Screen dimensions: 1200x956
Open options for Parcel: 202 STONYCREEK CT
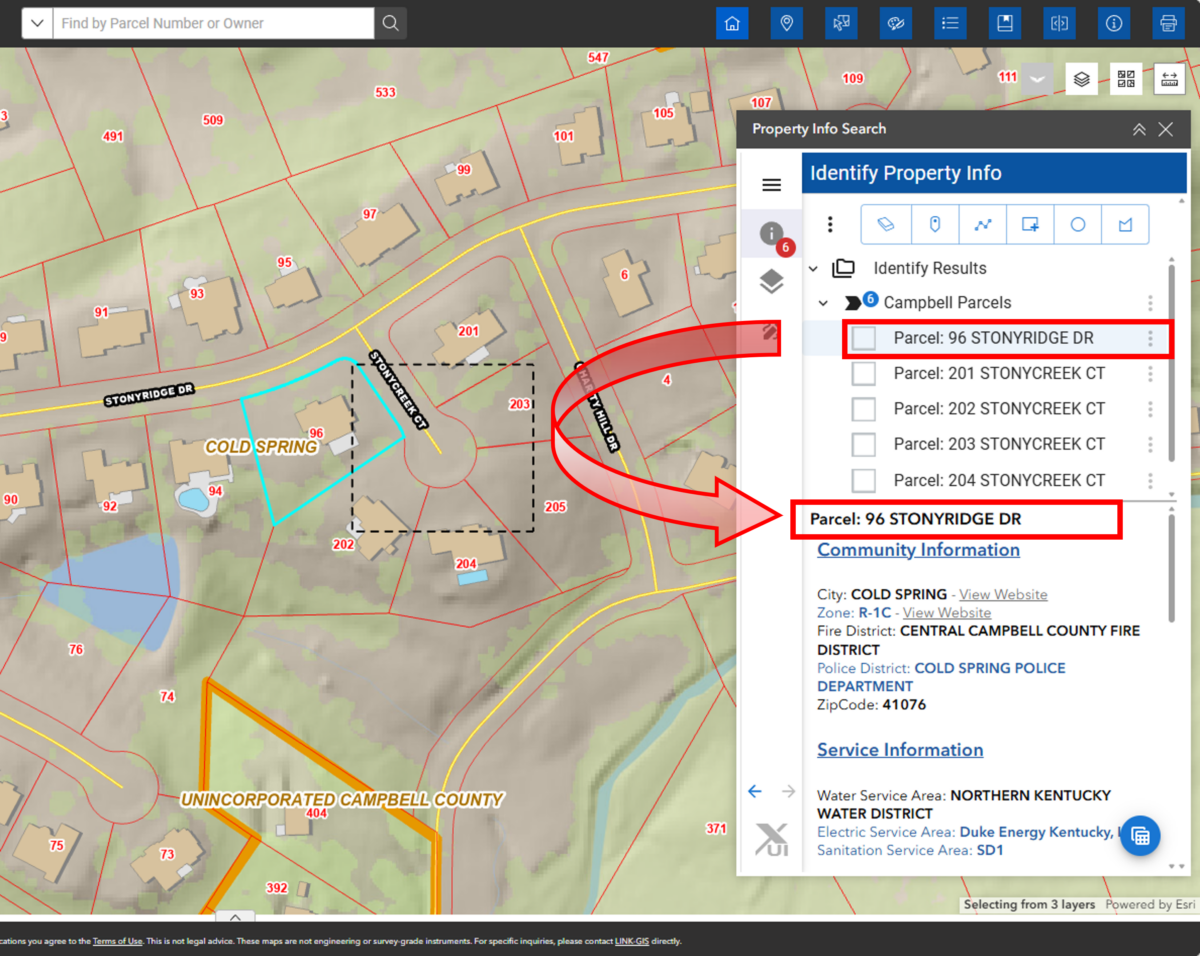pyautogui.click(x=1151, y=409)
